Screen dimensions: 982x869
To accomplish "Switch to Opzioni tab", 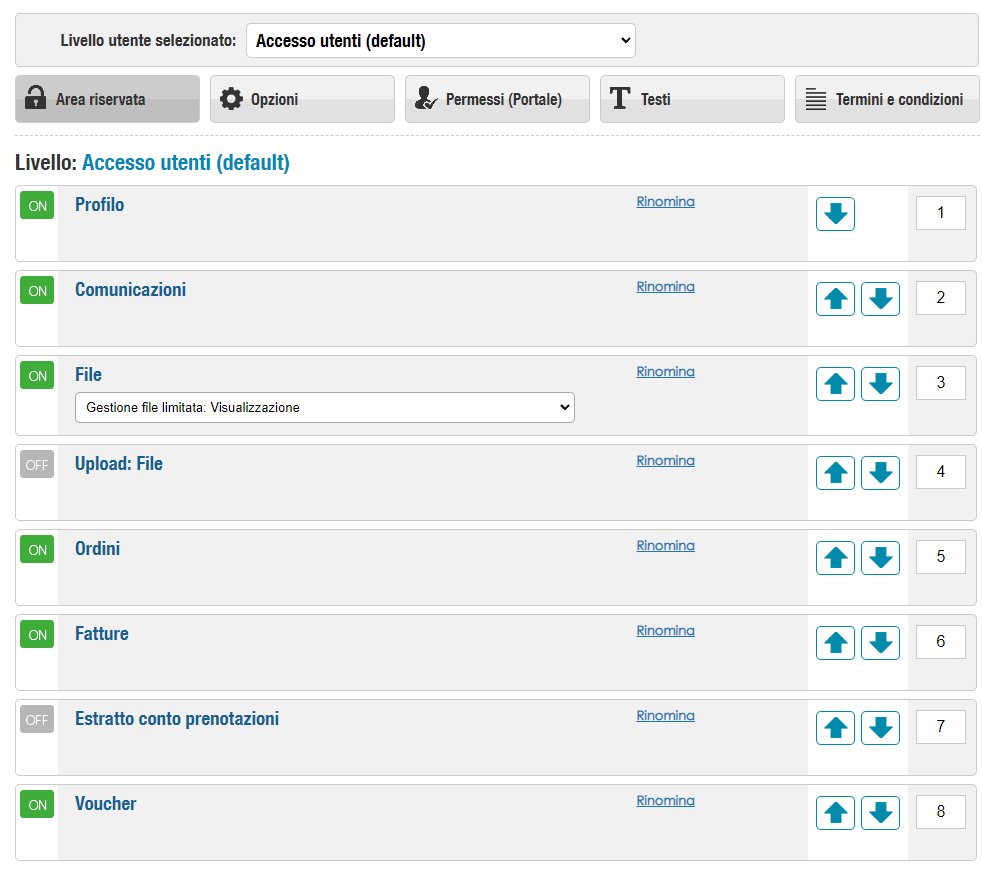I will [302, 99].
